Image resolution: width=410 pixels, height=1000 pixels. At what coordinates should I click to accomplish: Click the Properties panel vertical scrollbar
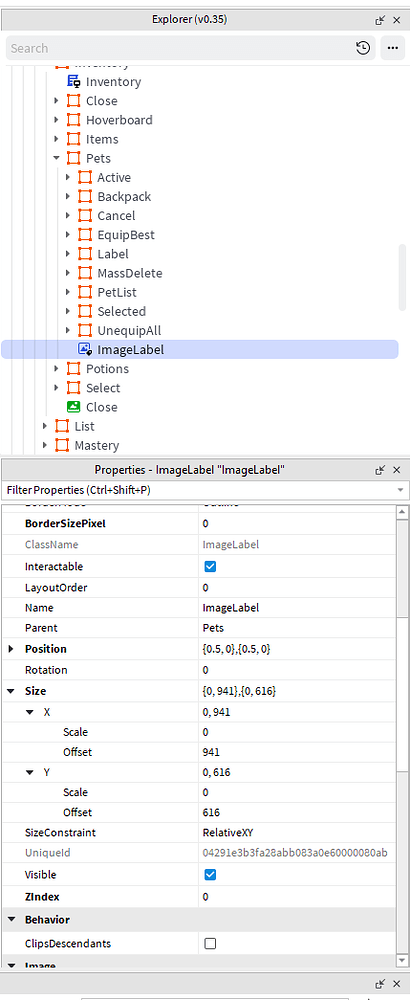pyautogui.click(x=402, y=735)
